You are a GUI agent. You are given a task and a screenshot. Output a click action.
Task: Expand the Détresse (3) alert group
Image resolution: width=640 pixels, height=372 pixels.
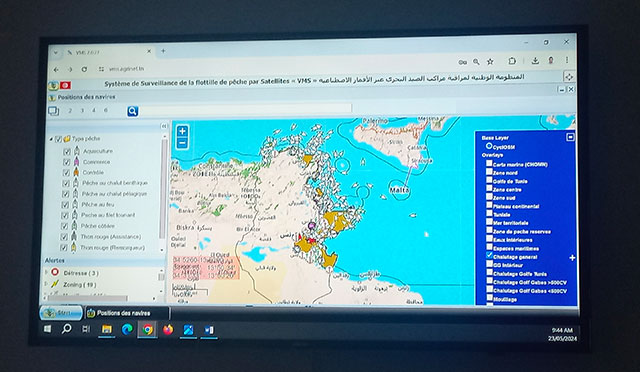(46, 272)
